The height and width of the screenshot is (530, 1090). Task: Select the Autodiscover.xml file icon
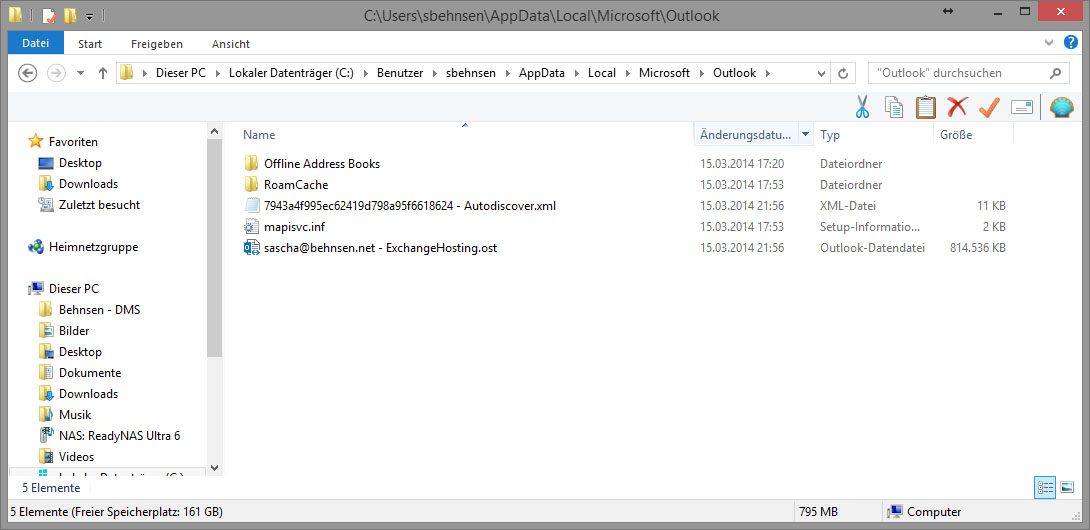click(252, 206)
